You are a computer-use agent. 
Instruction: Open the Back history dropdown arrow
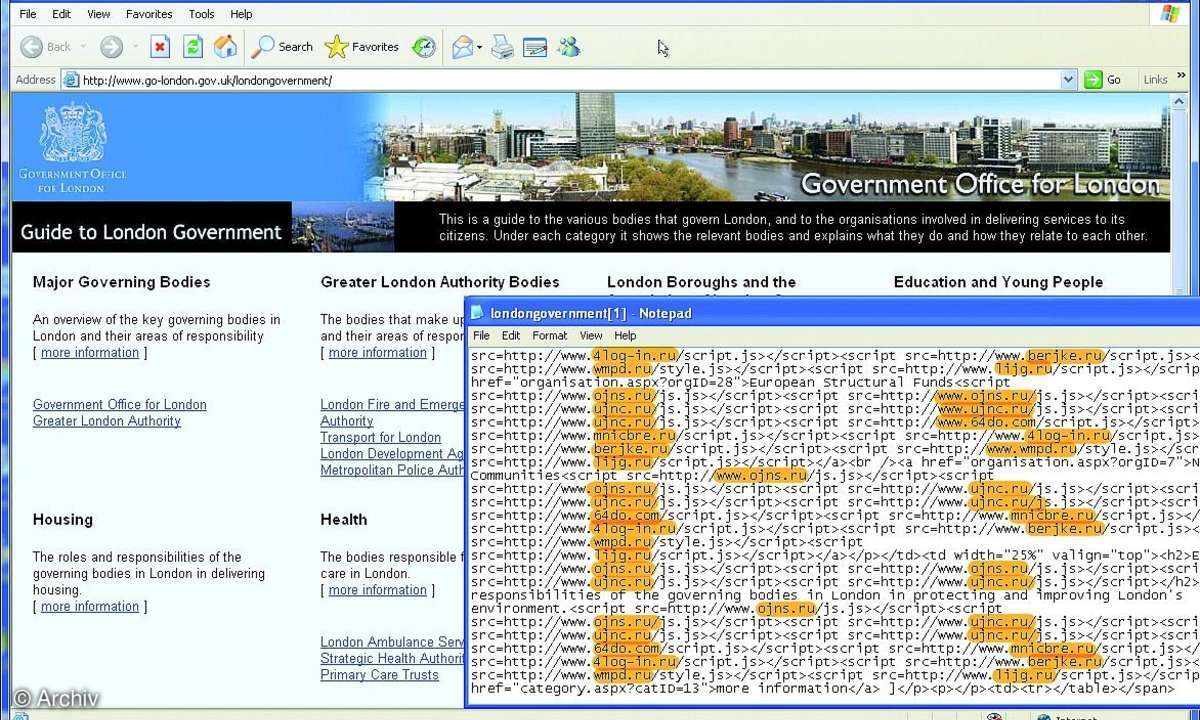[84, 47]
